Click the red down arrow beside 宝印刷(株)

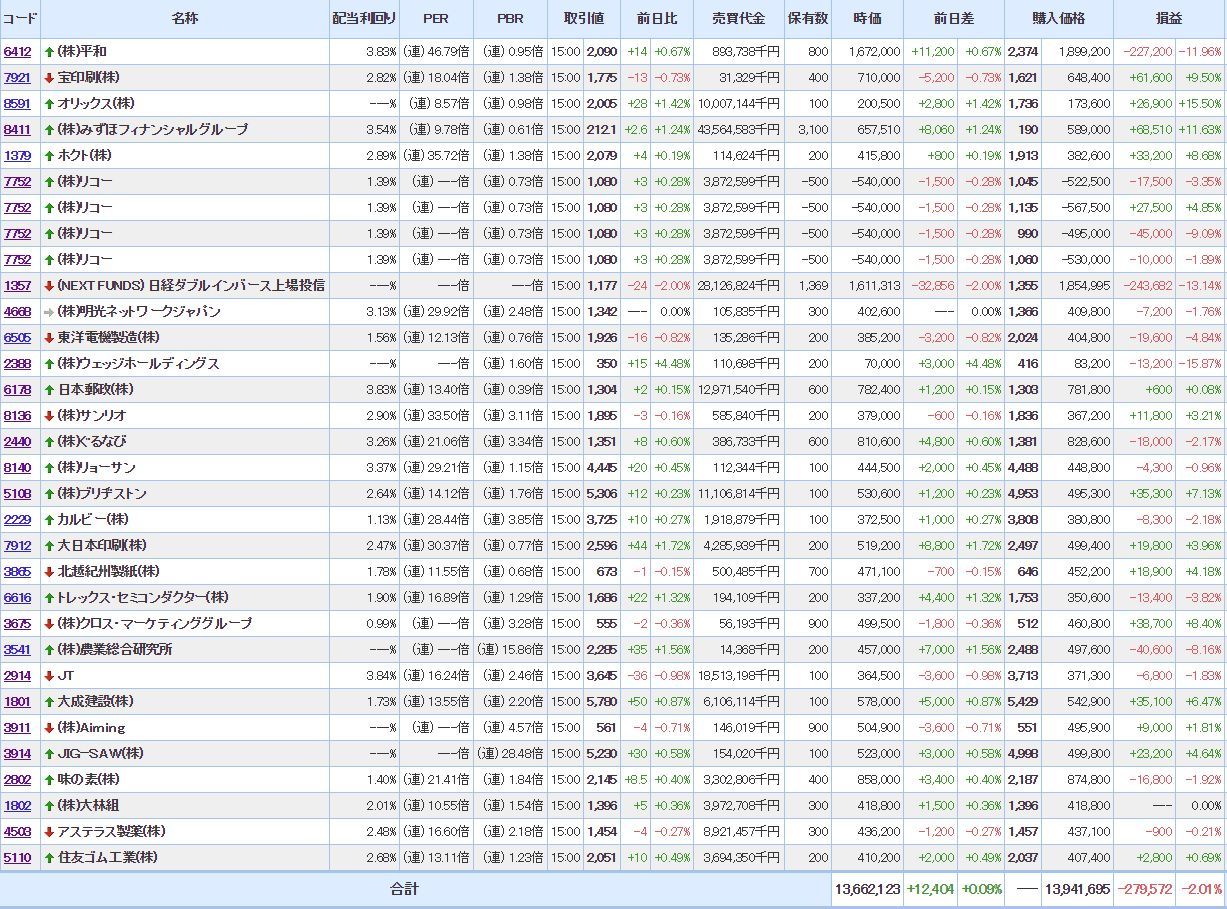49,78
